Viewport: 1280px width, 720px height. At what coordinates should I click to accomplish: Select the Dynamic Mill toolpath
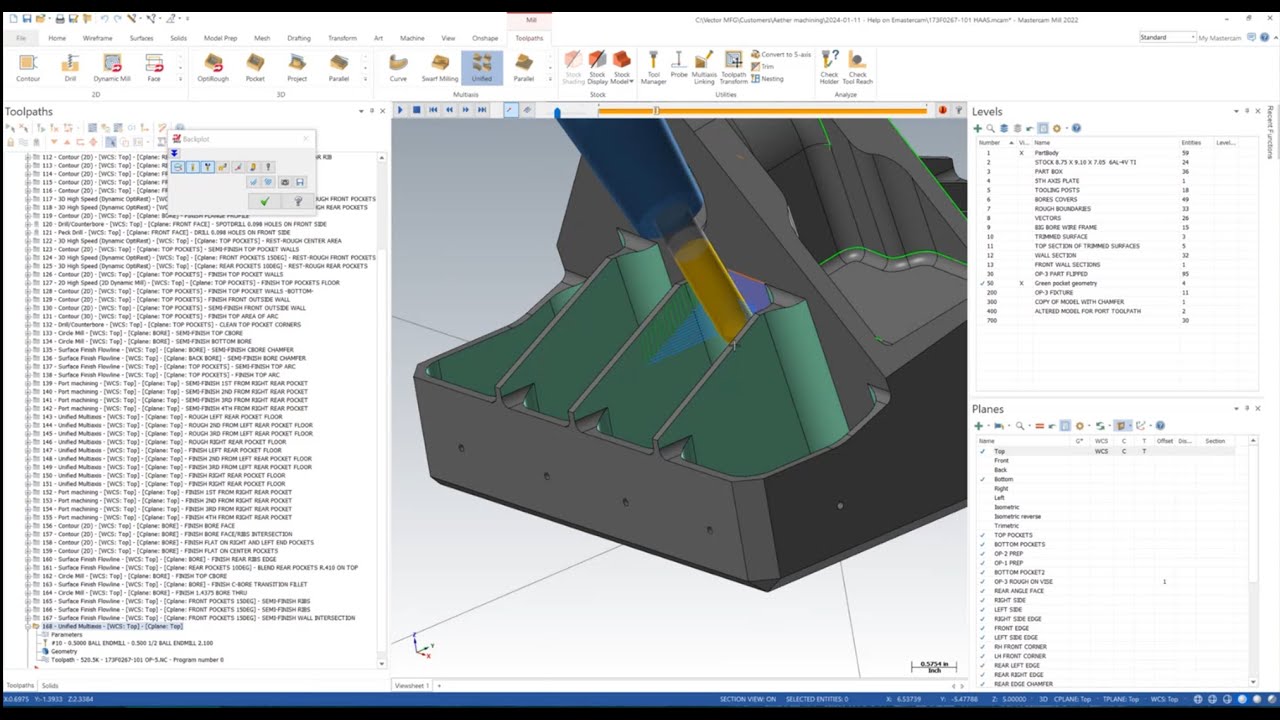(x=112, y=67)
